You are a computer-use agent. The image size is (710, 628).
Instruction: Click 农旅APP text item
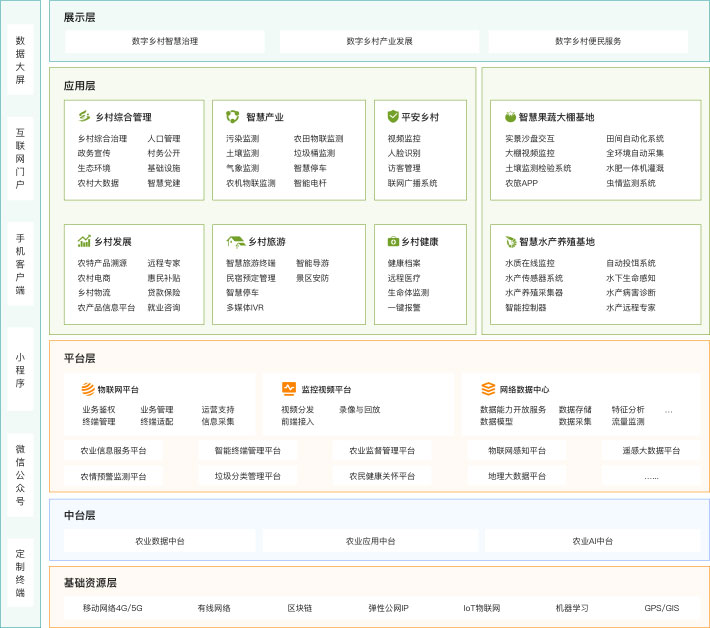pyautogui.click(x=521, y=183)
